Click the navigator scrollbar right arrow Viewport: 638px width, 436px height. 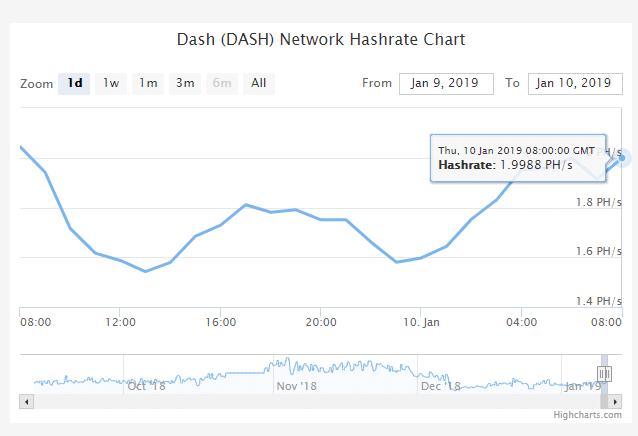coord(615,400)
